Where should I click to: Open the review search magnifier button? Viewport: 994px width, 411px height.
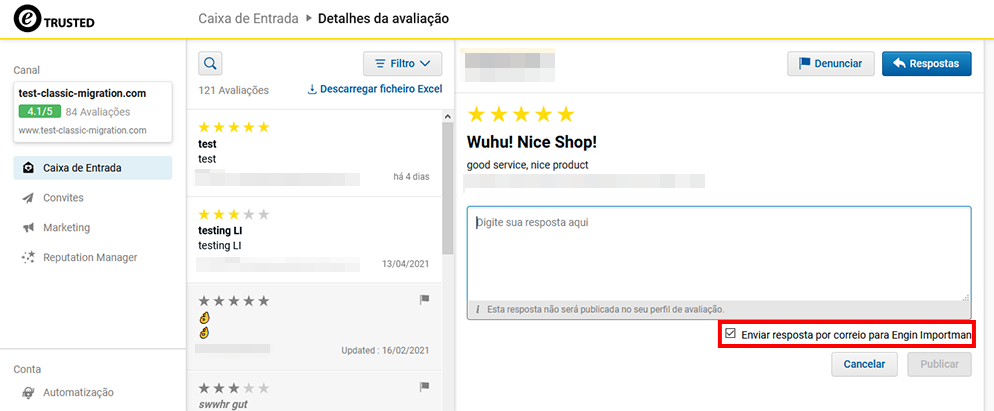tap(210, 63)
